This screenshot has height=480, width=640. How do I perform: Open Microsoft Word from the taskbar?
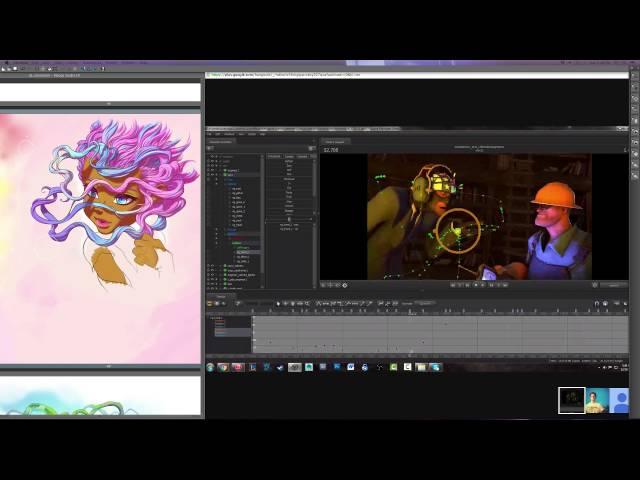tap(351, 367)
